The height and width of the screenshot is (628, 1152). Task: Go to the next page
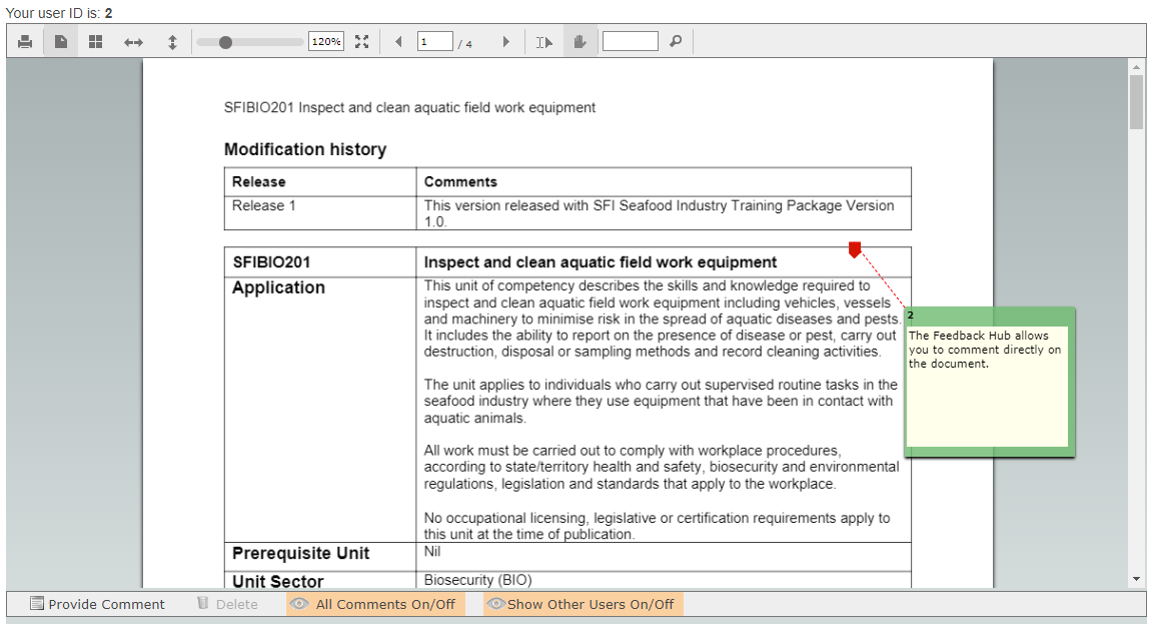click(x=505, y=42)
